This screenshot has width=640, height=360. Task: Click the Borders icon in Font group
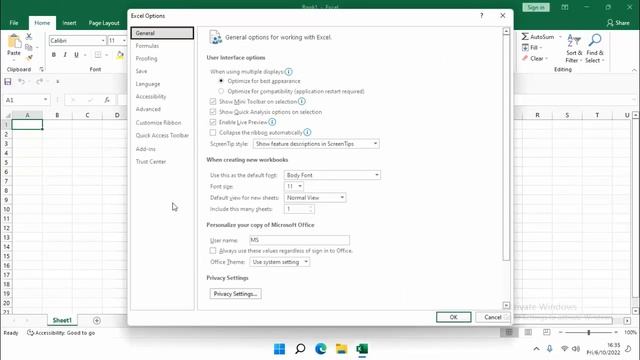[x=98, y=55]
